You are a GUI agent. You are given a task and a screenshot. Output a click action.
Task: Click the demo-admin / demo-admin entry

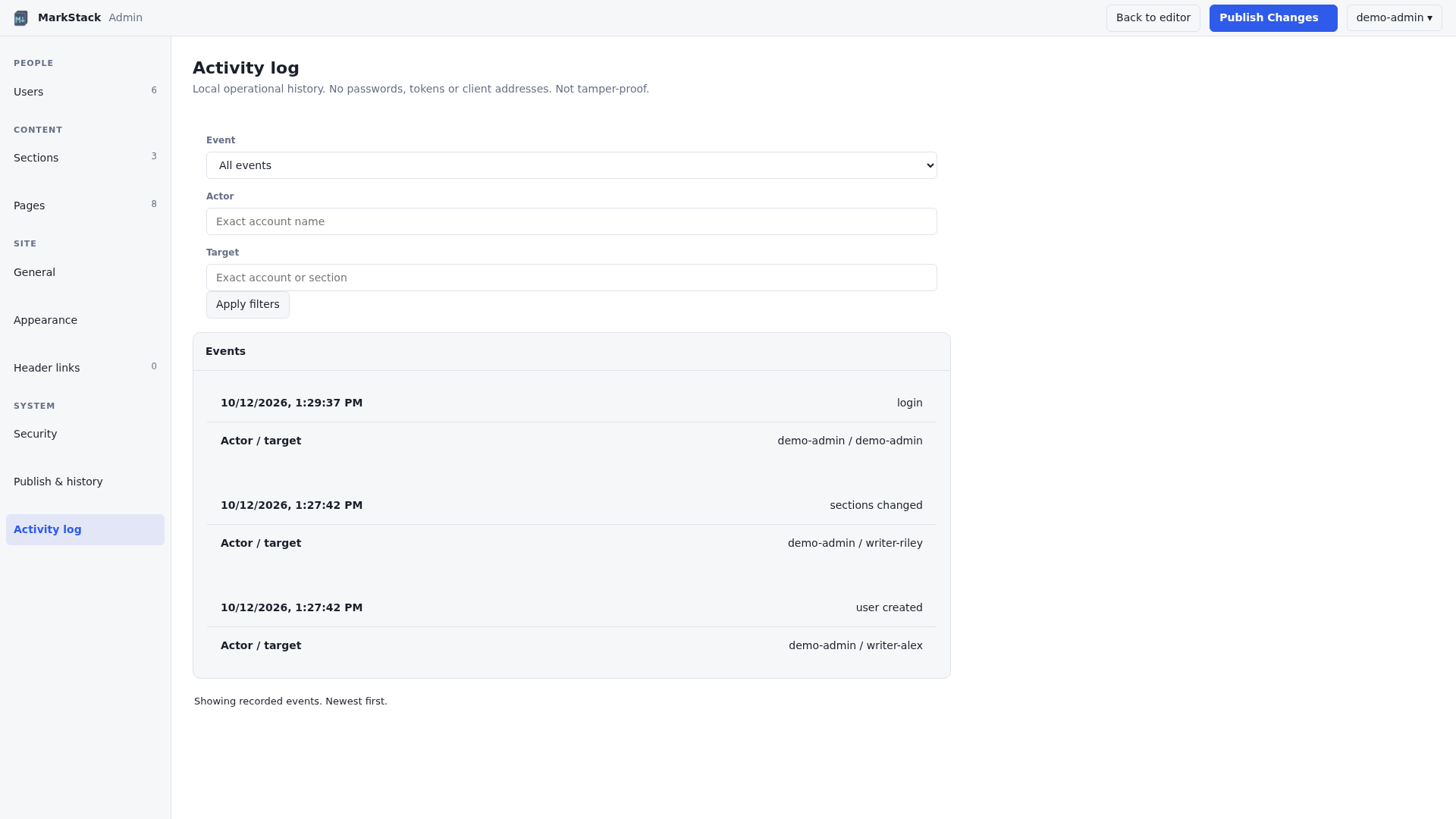click(849, 441)
